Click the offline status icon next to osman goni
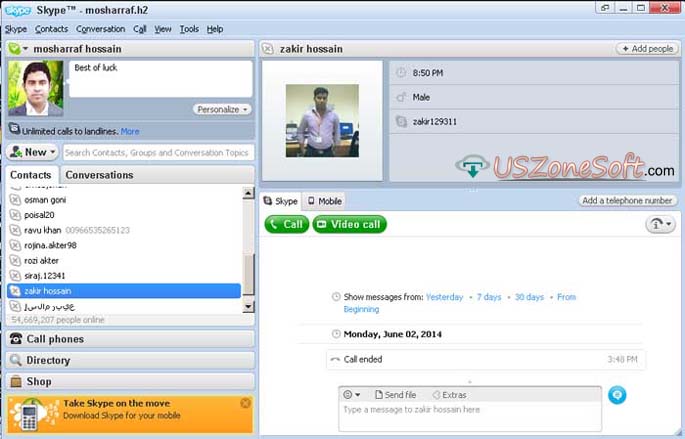This screenshot has height=439, width=685. click(x=15, y=200)
